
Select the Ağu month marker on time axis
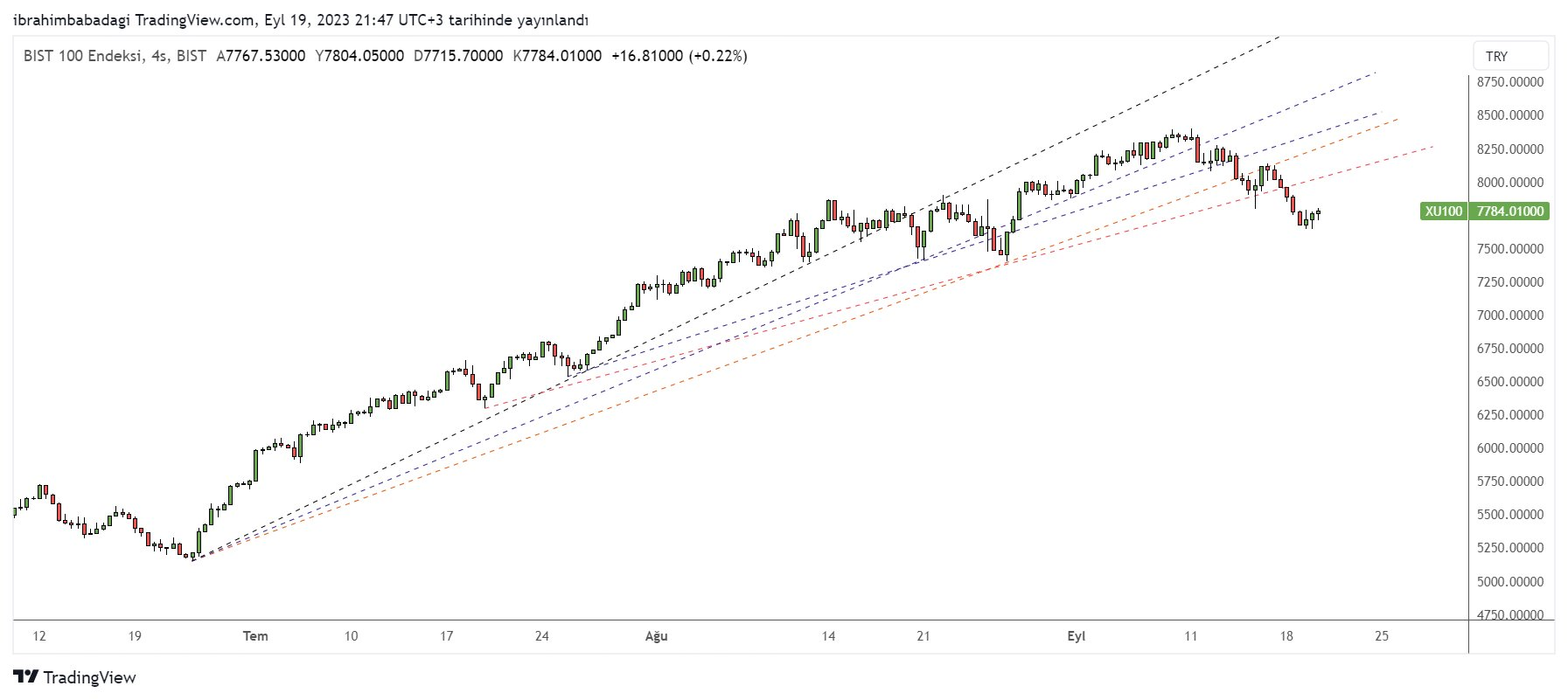(x=657, y=636)
